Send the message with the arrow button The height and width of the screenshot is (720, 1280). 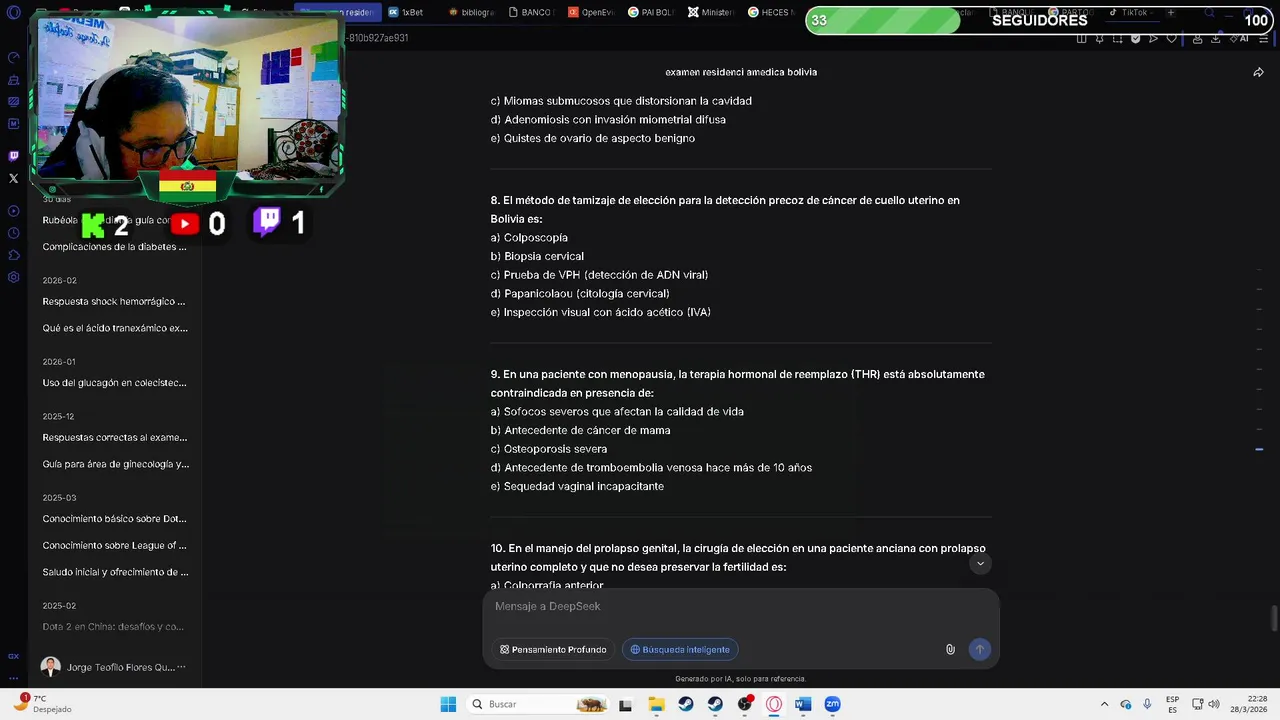pos(979,649)
